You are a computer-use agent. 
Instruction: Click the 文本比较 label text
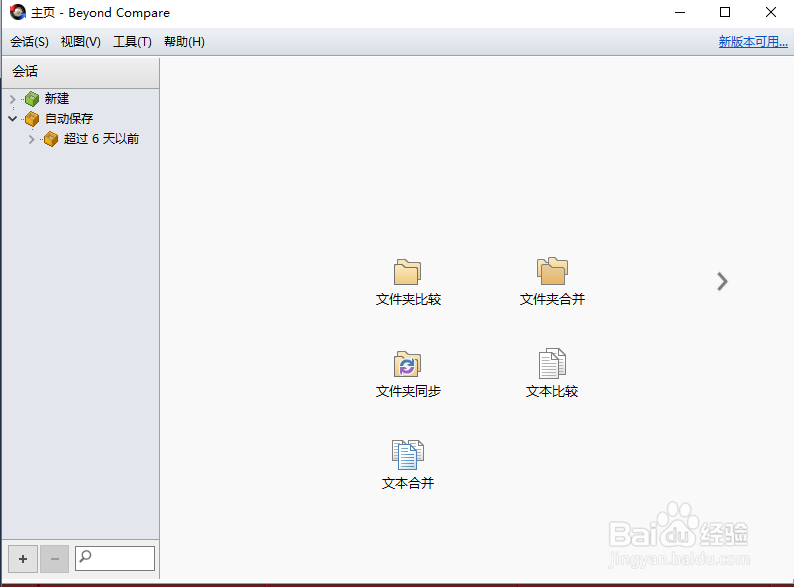(x=552, y=391)
